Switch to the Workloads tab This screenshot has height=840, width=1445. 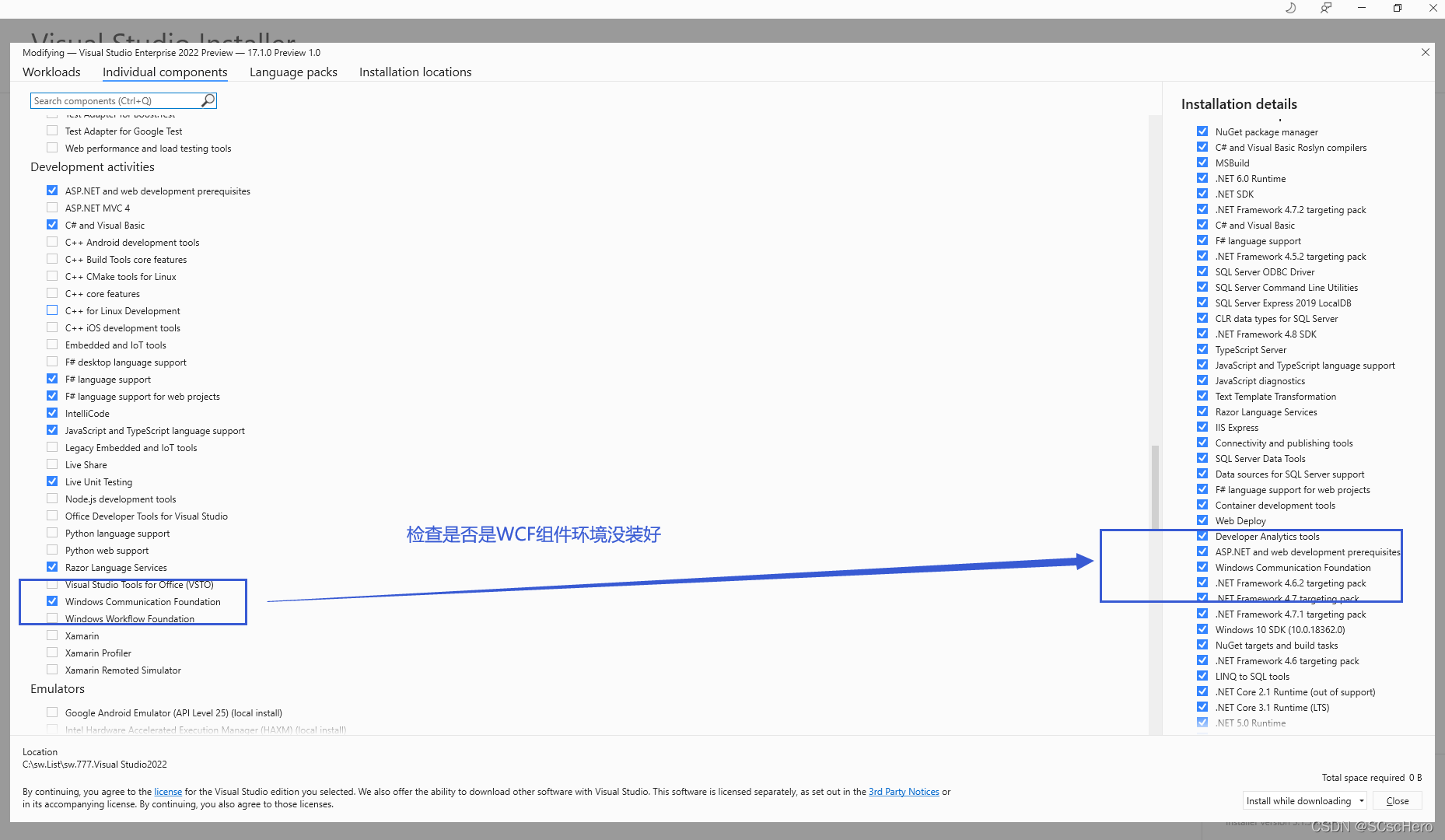coord(51,72)
